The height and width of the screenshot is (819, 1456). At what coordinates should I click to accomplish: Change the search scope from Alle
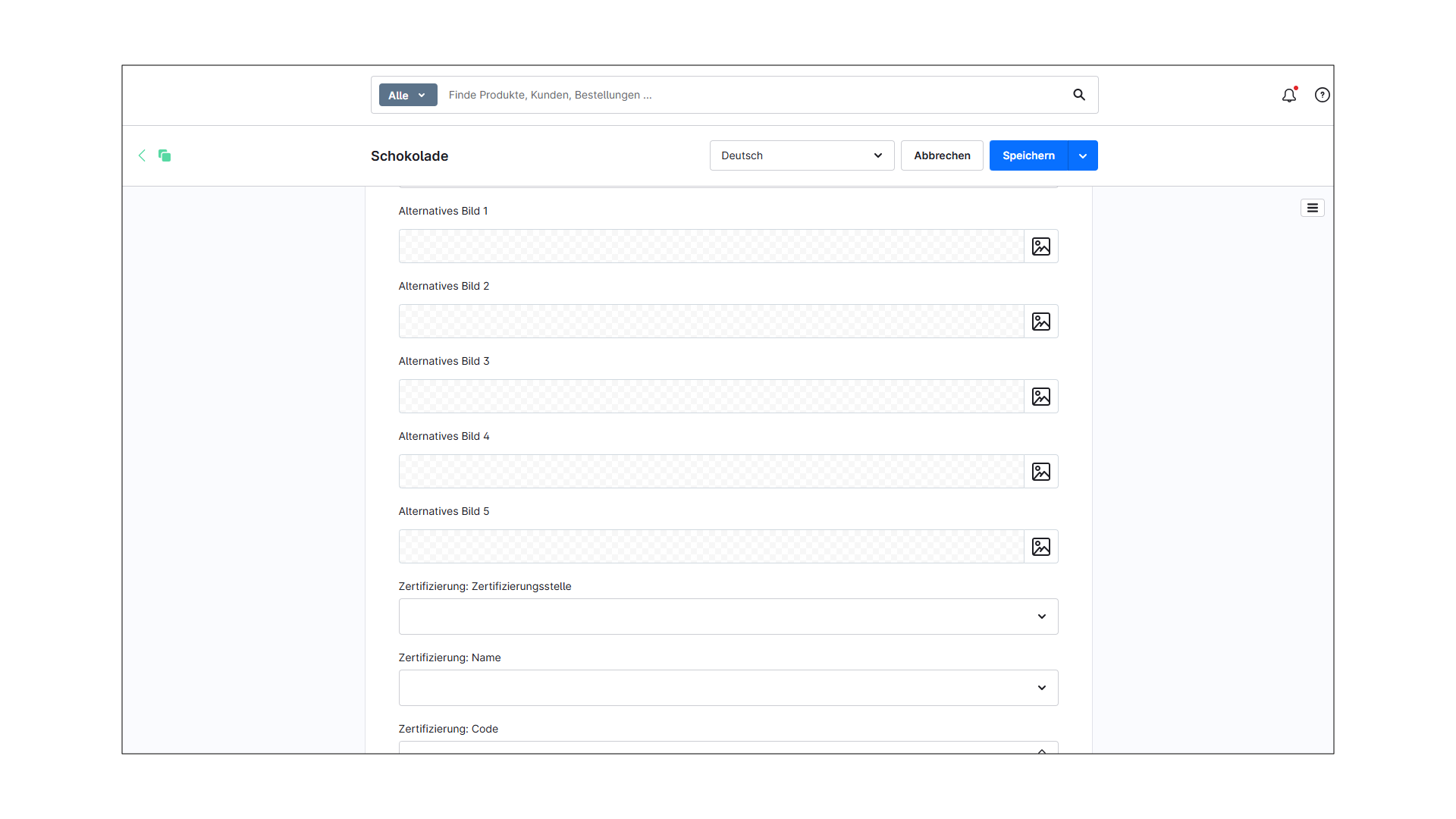pyautogui.click(x=407, y=95)
